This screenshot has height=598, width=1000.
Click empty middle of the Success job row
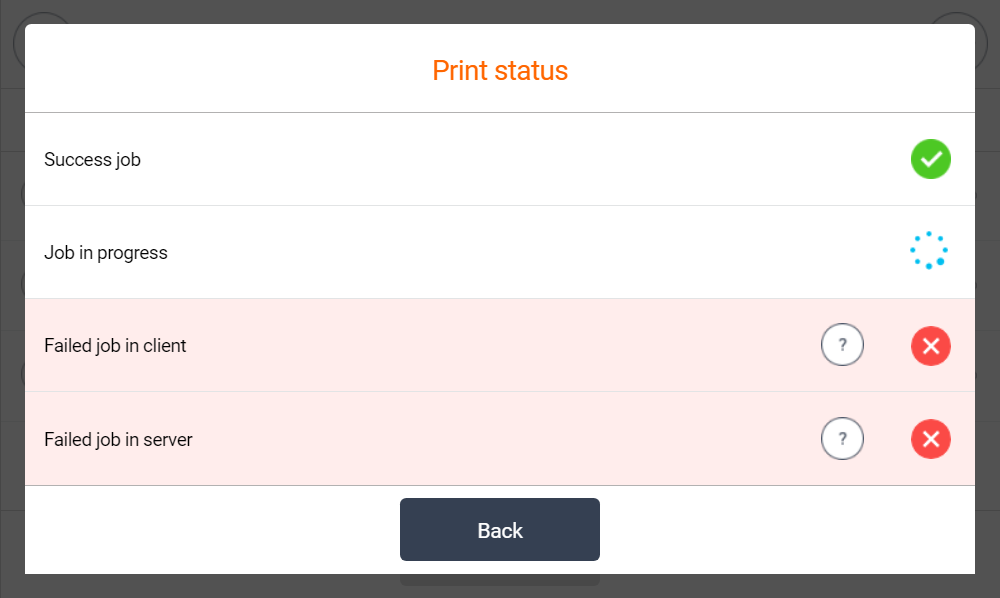click(x=500, y=160)
